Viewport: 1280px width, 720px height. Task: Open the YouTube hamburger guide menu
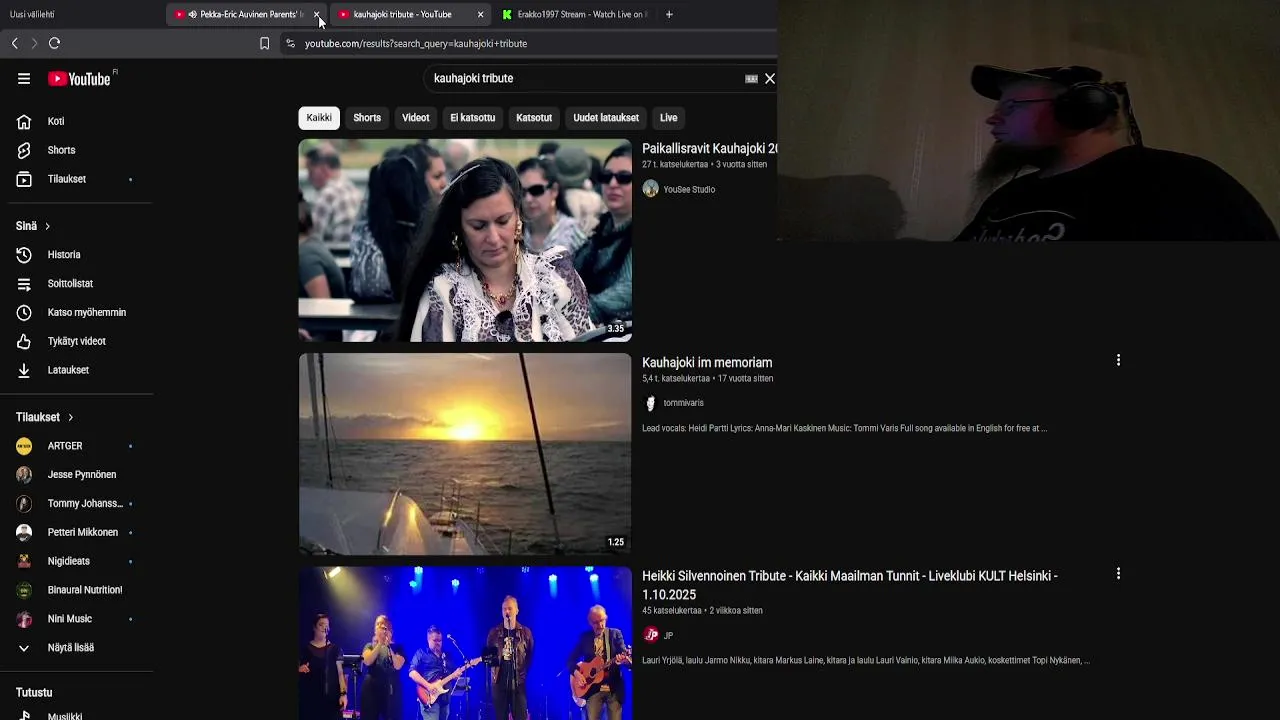[24, 79]
